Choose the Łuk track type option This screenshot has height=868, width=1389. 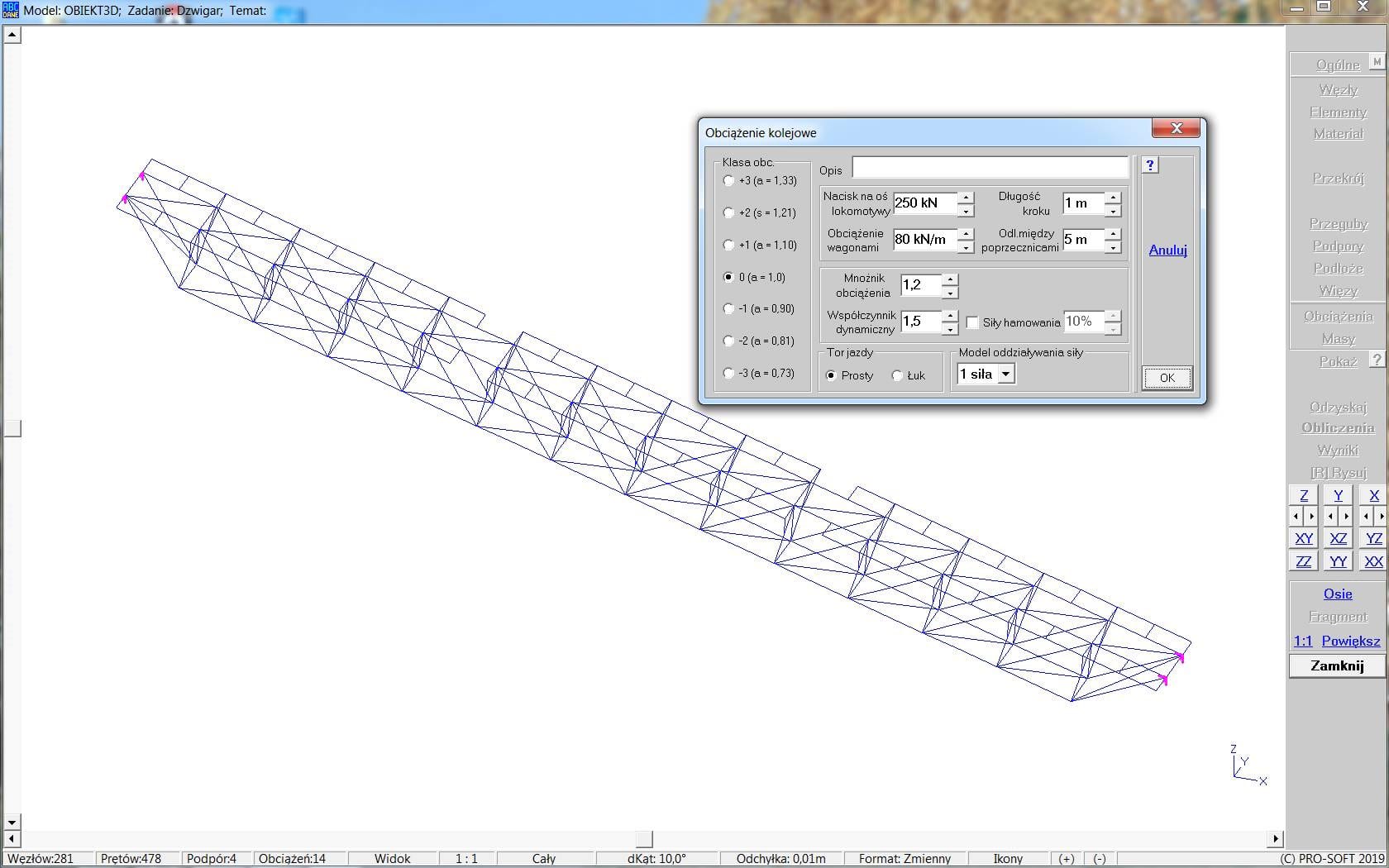coord(897,375)
